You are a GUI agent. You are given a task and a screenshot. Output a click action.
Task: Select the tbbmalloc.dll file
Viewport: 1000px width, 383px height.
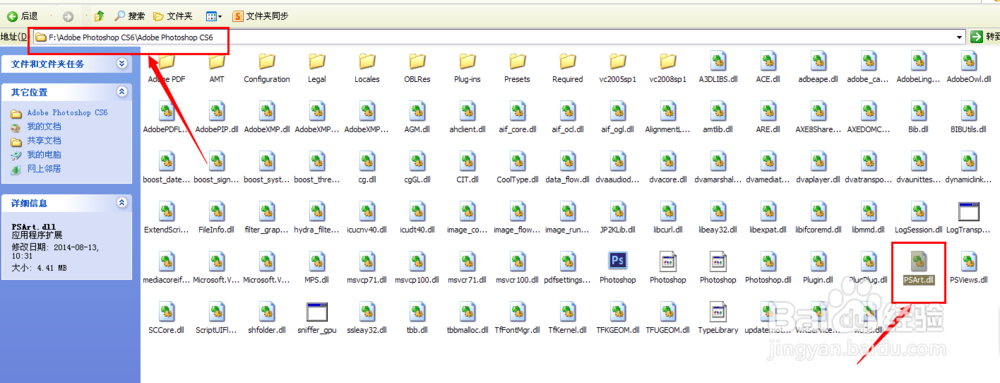(467, 318)
